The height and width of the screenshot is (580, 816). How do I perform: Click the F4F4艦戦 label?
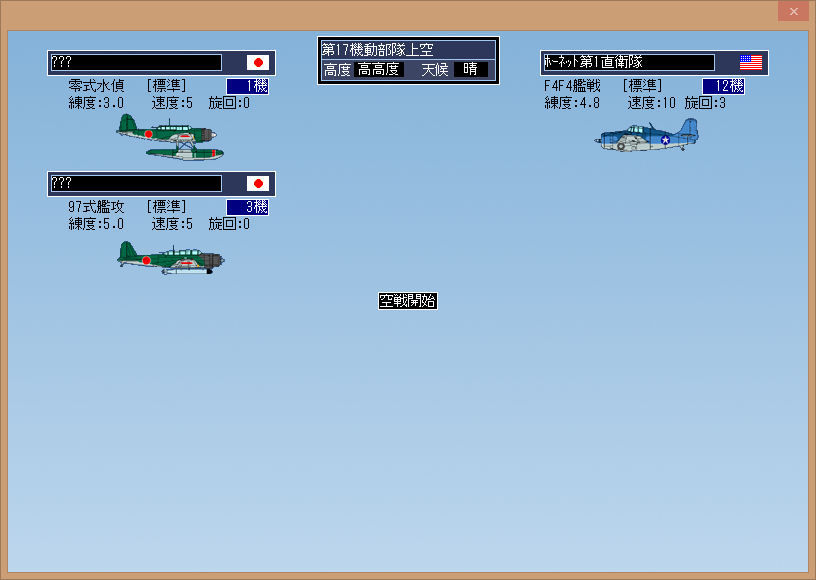pos(572,86)
